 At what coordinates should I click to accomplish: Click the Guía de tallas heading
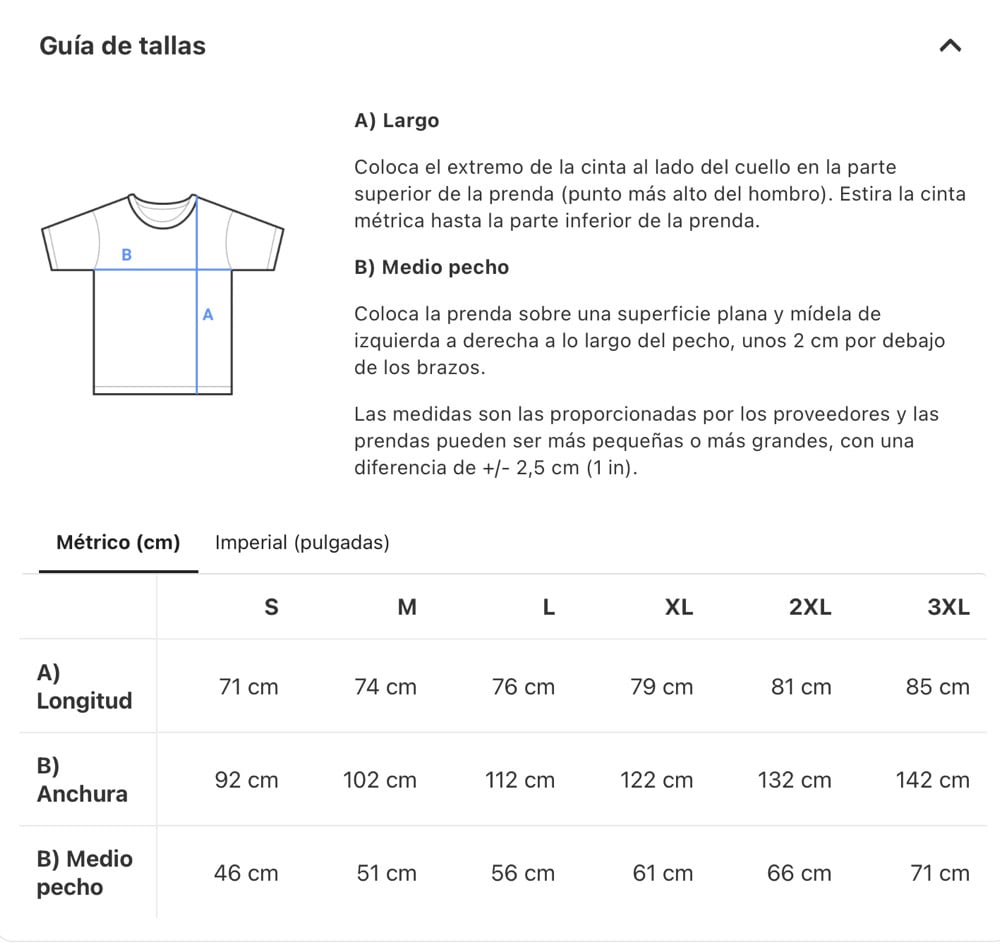click(122, 46)
